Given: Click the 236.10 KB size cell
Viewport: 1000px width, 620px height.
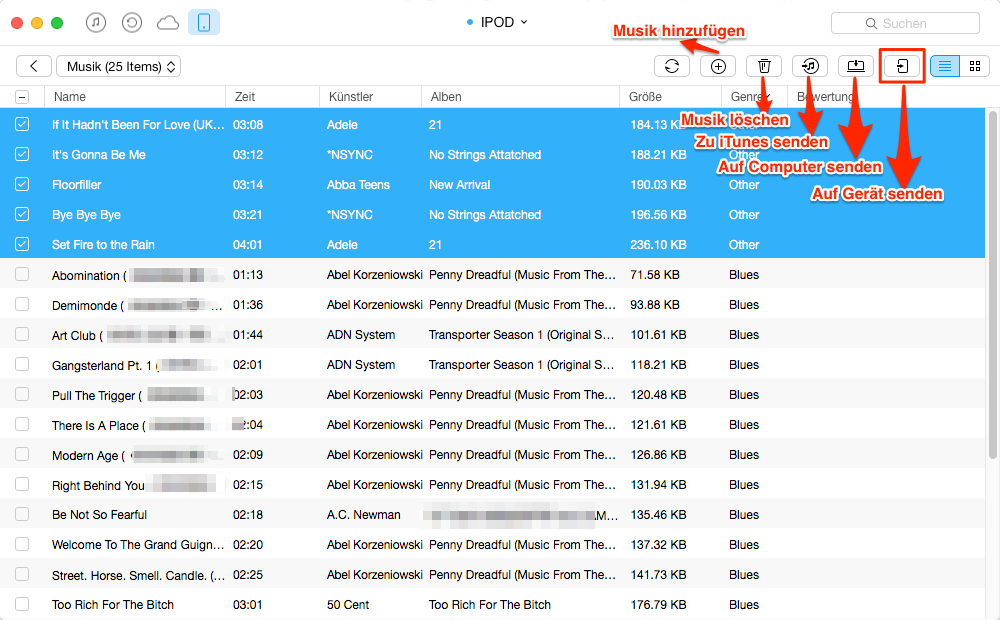Looking at the screenshot, I should coord(658,245).
